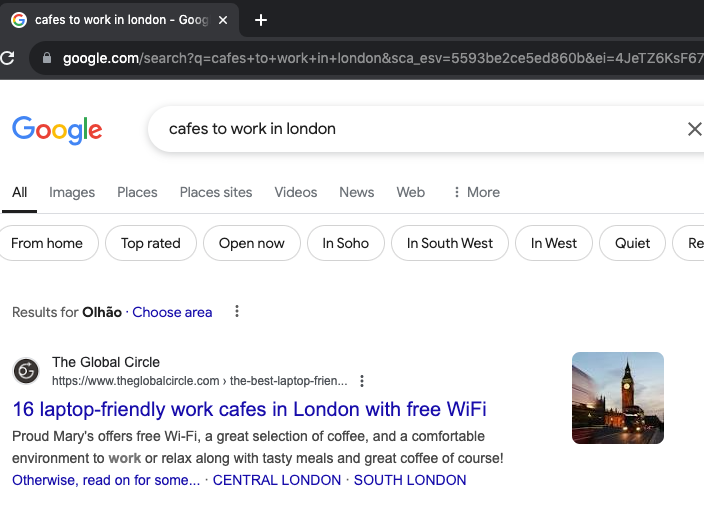Filter results with In West chip
Image resolution: width=704 pixels, height=529 pixels.
(x=554, y=243)
